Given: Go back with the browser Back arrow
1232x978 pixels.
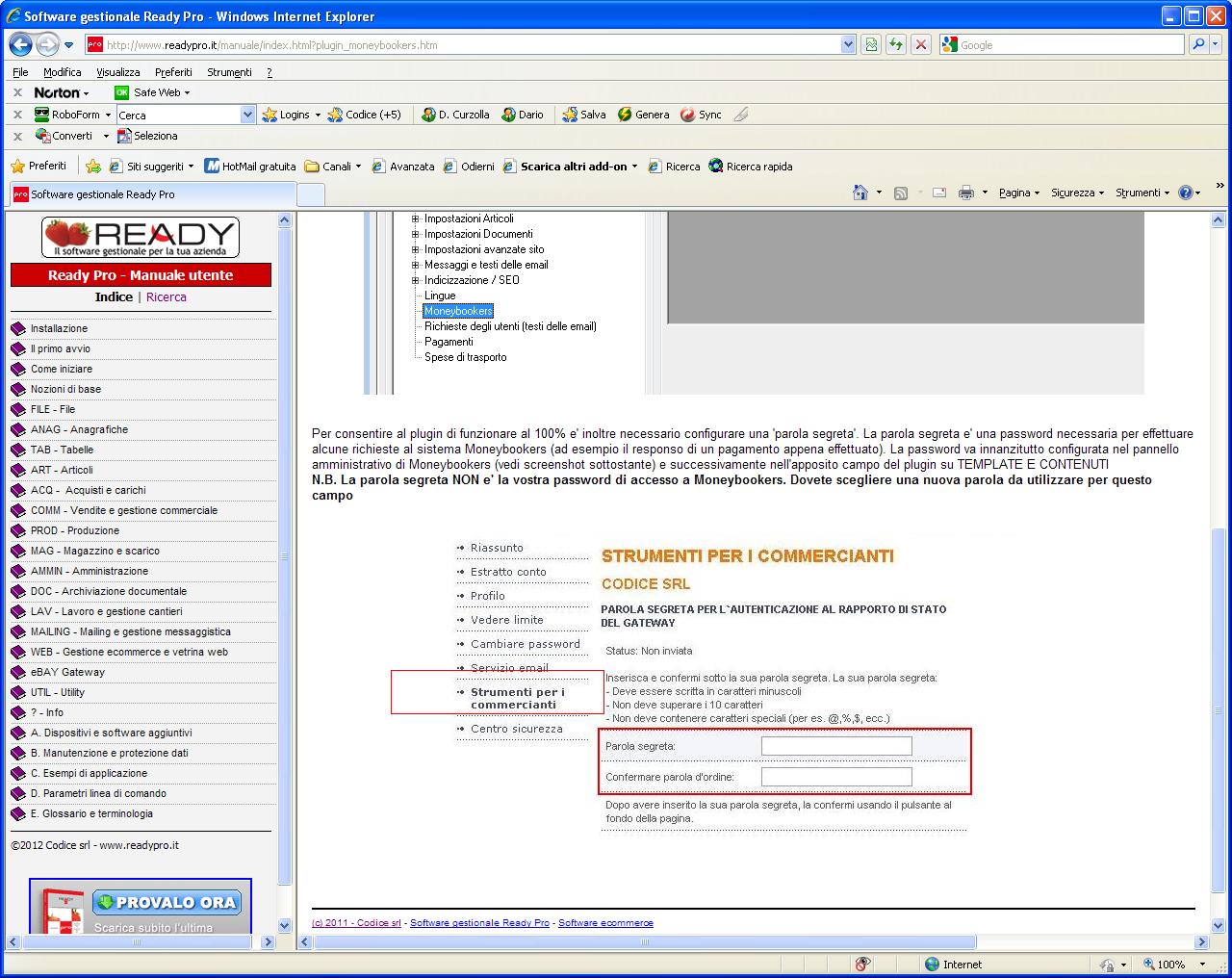Looking at the screenshot, I should [20, 44].
